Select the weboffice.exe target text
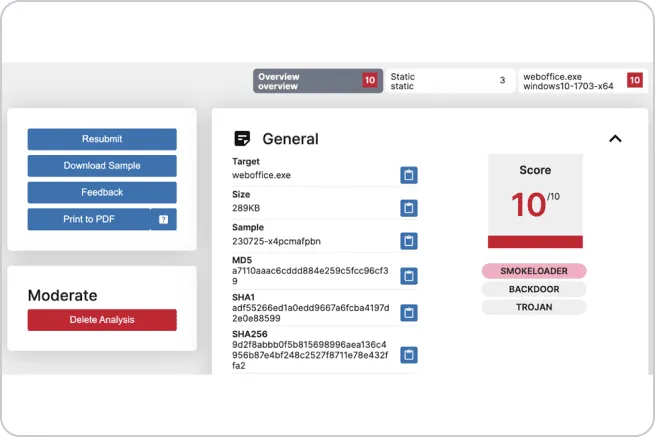Image resolution: width=655 pixels, height=437 pixels. click(261, 175)
